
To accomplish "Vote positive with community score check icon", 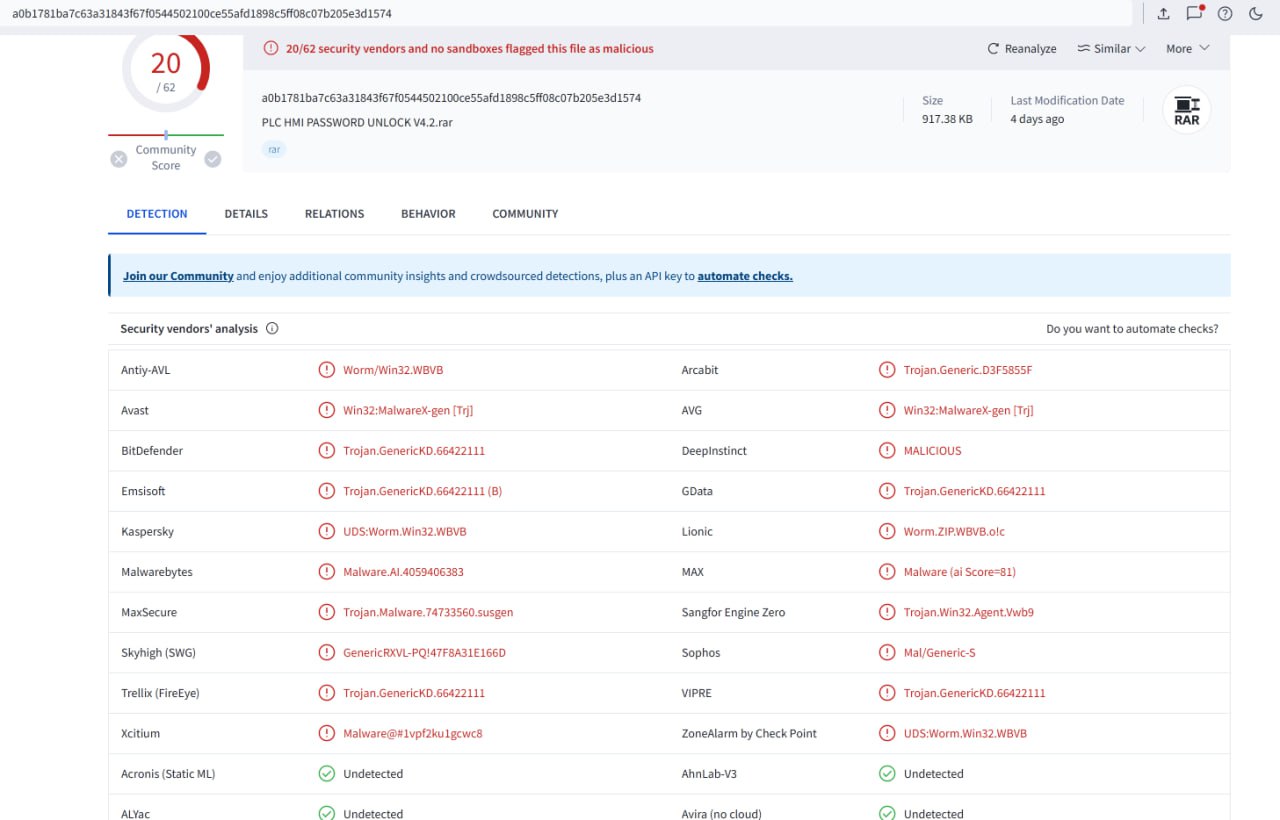I will coord(213,158).
